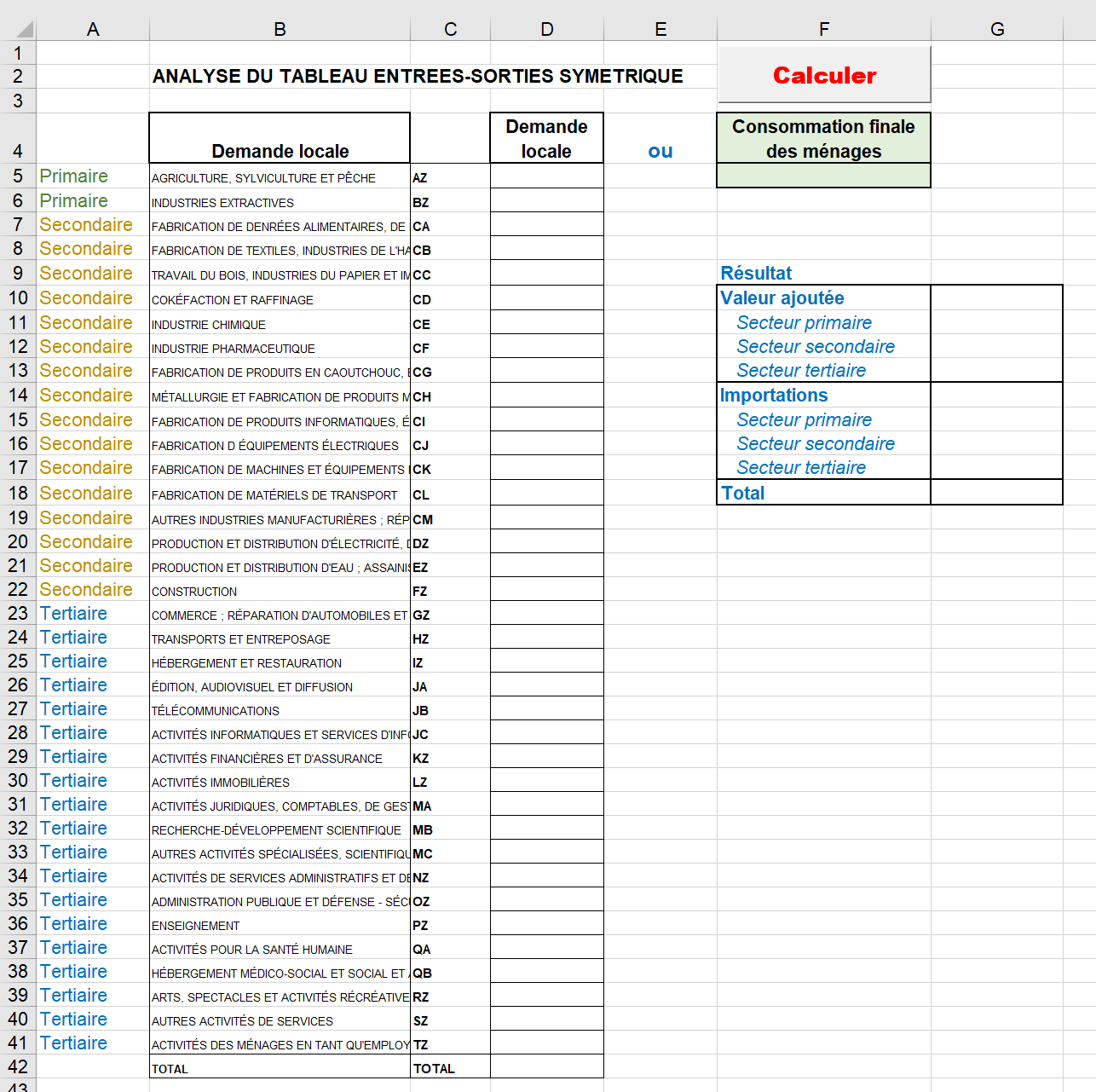Select column F header

824,29
